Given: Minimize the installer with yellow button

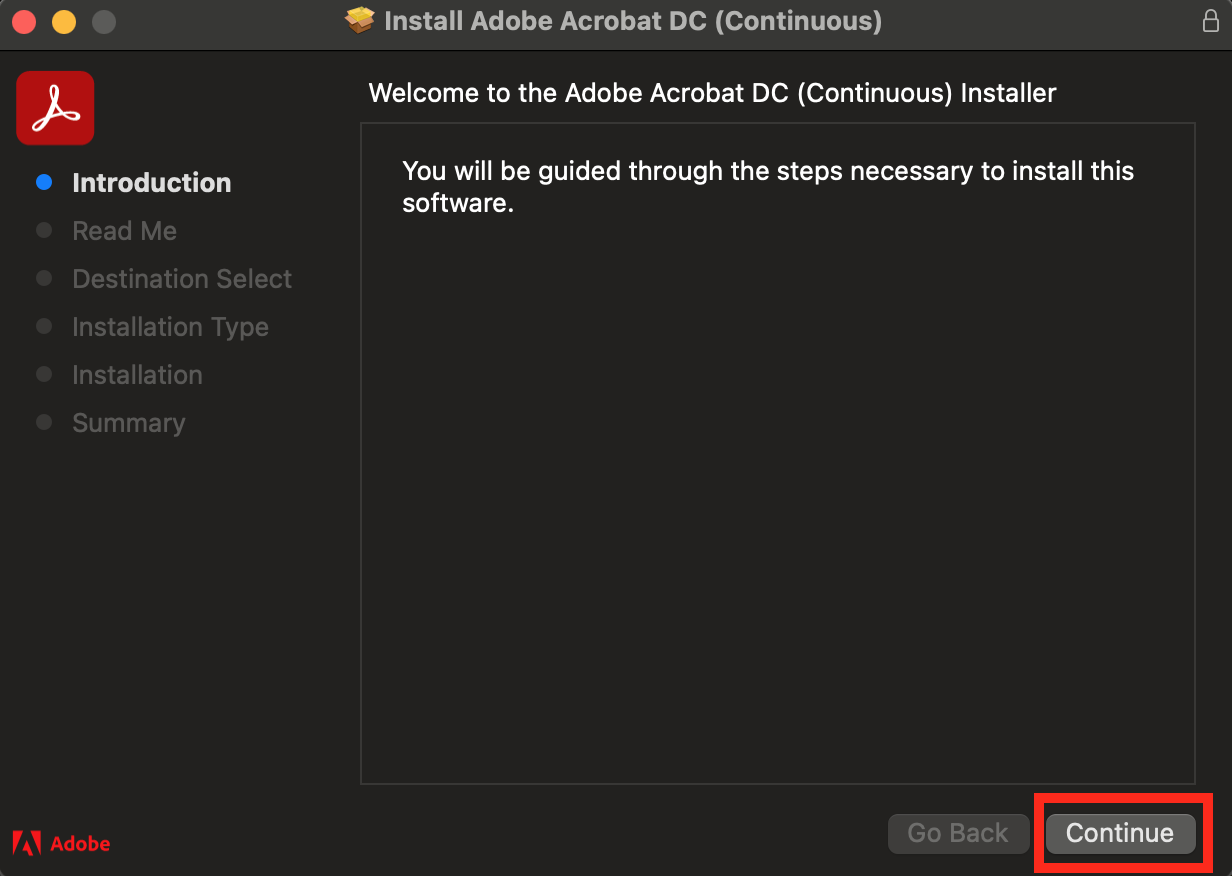Looking at the screenshot, I should 64,21.
